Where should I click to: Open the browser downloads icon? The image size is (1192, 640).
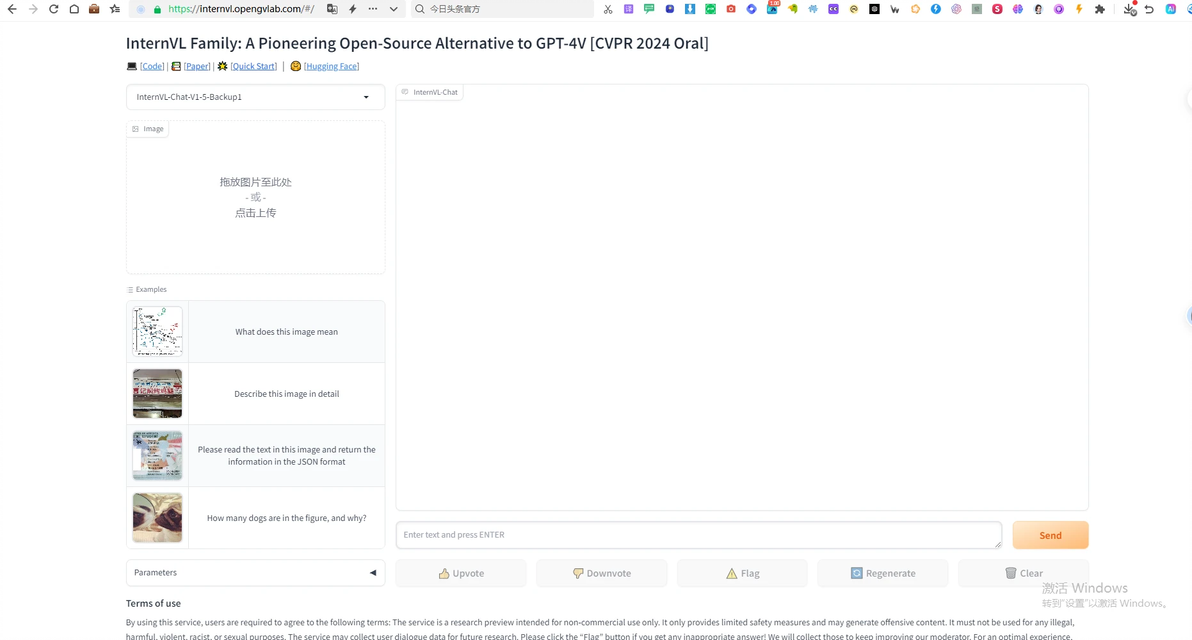tap(1129, 9)
